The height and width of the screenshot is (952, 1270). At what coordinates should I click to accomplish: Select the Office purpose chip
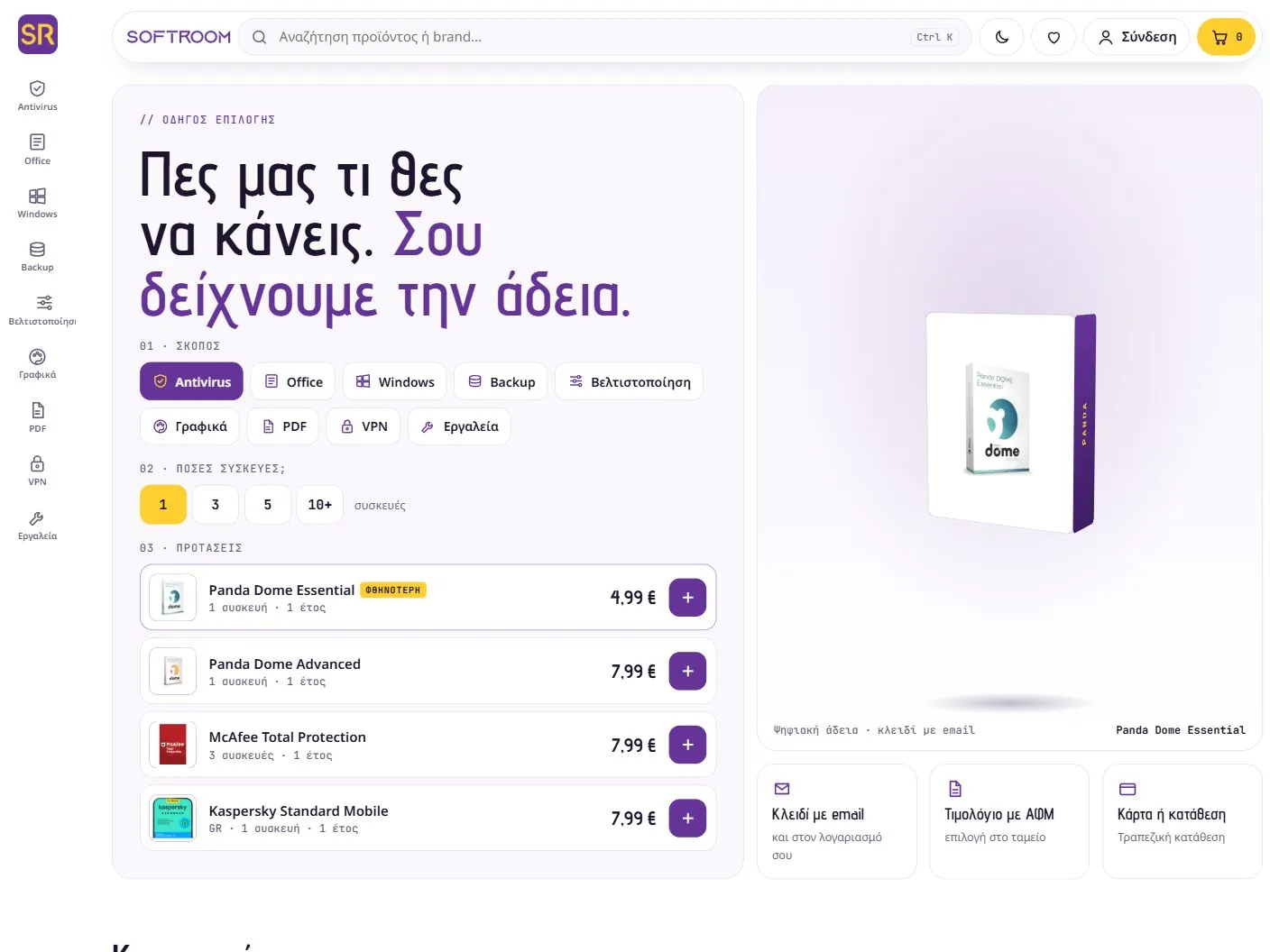tap(293, 381)
